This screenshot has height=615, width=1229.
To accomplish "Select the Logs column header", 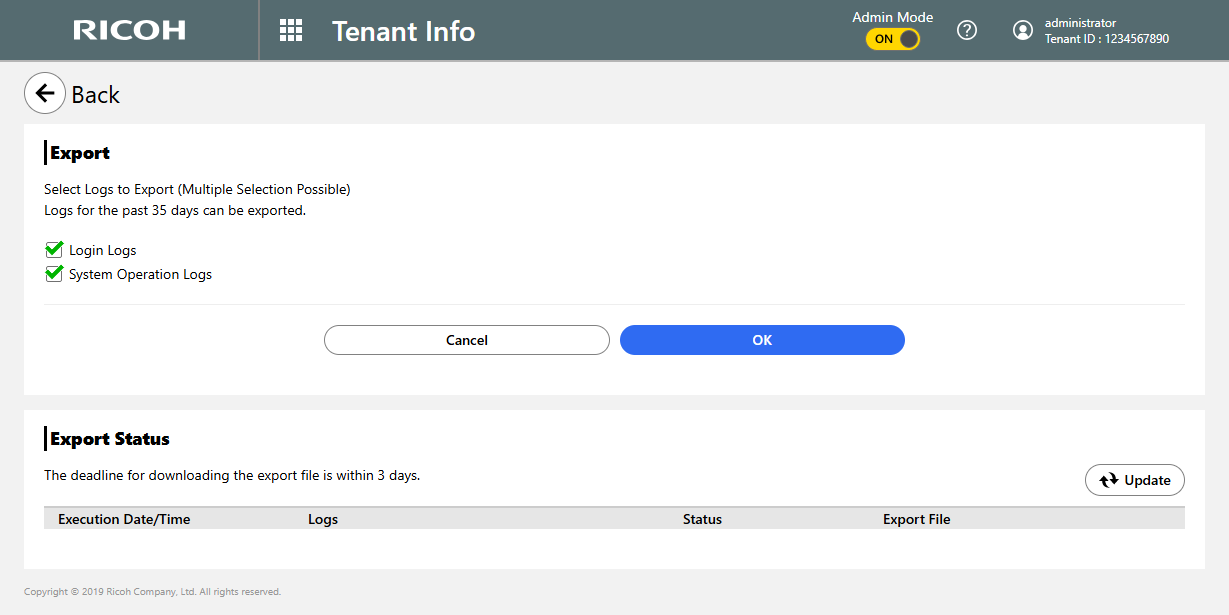I will (322, 519).
